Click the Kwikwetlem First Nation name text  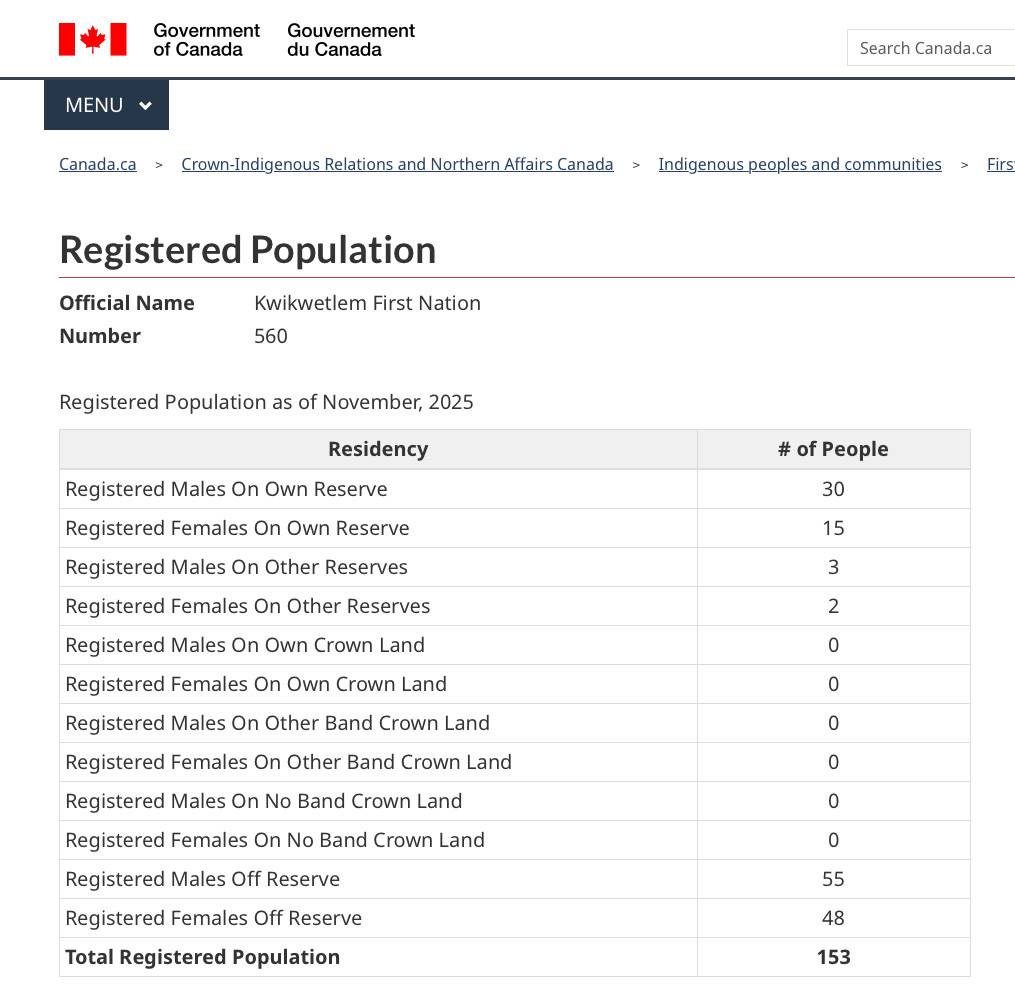pyautogui.click(x=367, y=303)
